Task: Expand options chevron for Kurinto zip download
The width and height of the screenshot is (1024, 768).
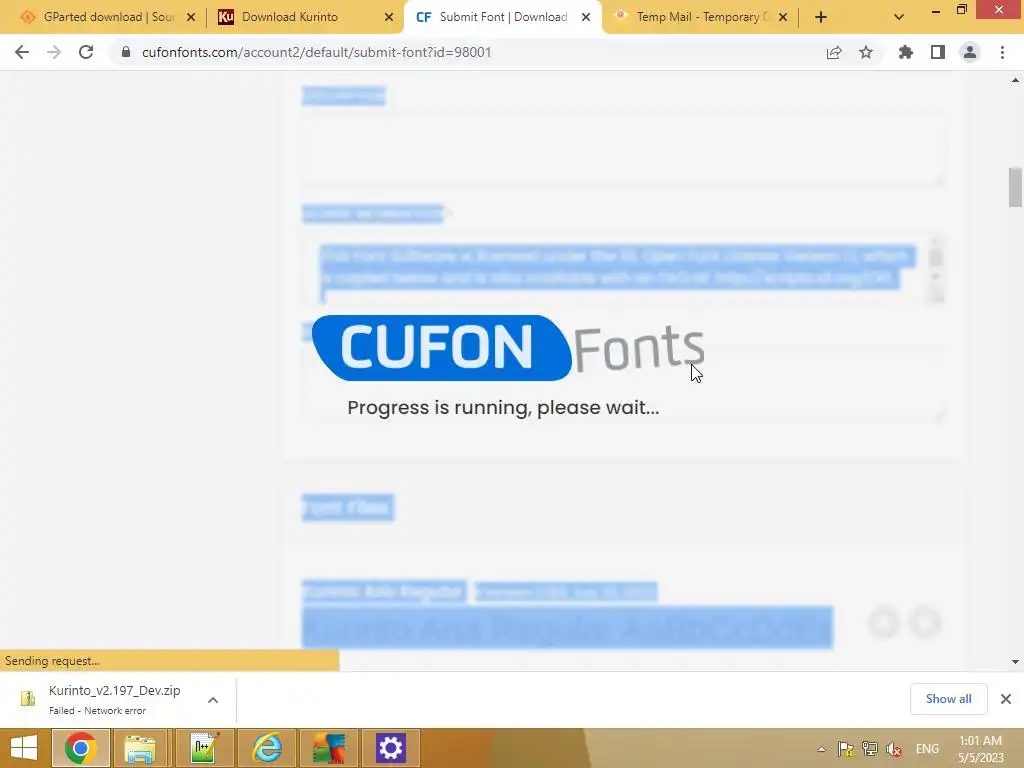Action: point(213,700)
